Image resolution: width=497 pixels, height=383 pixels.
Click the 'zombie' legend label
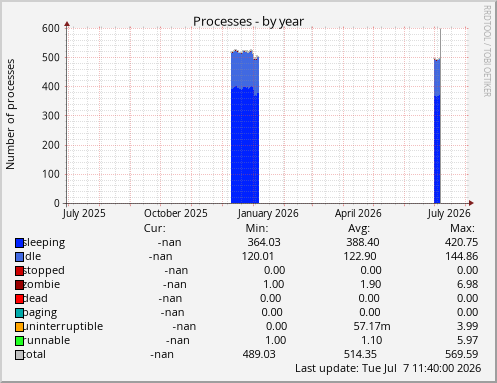click(42, 284)
